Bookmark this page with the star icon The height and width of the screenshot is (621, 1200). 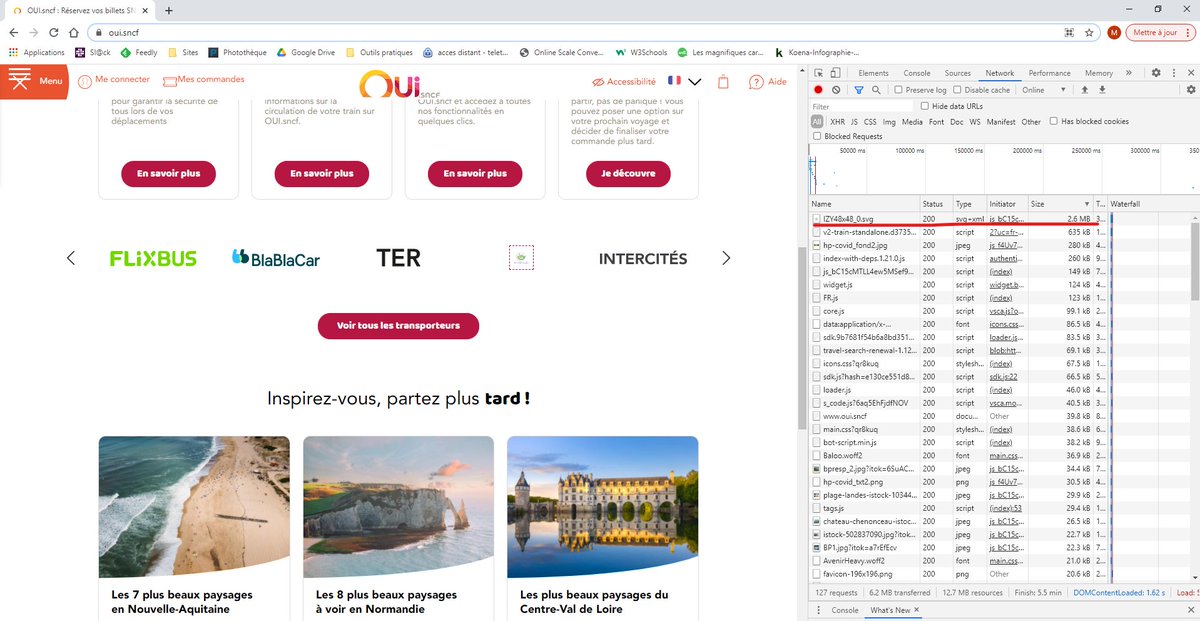click(x=1089, y=32)
